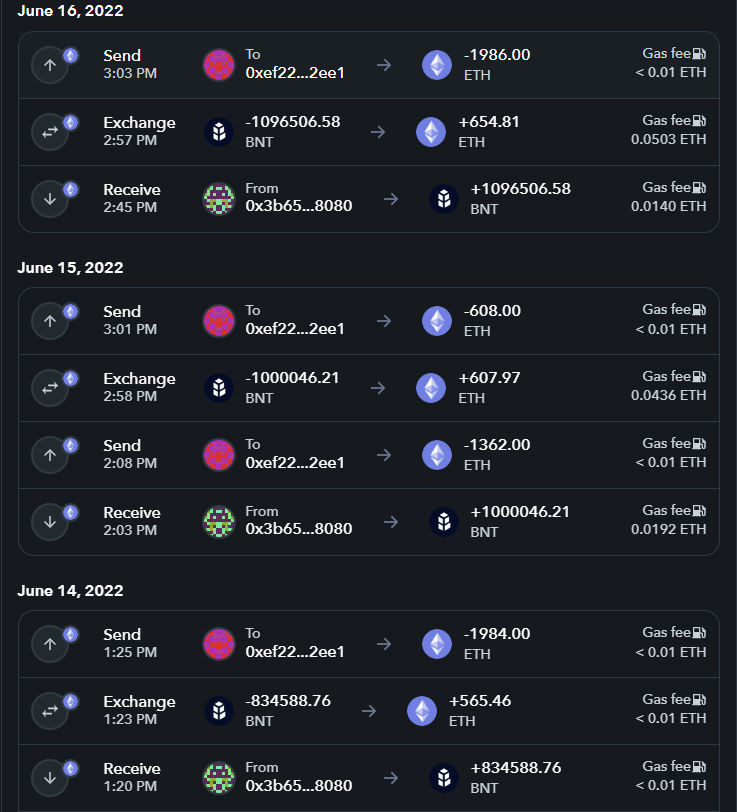Screen dimensions: 737x812
Task: Click the BNT token icon beside +834588.76
Action: [x=444, y=778]
